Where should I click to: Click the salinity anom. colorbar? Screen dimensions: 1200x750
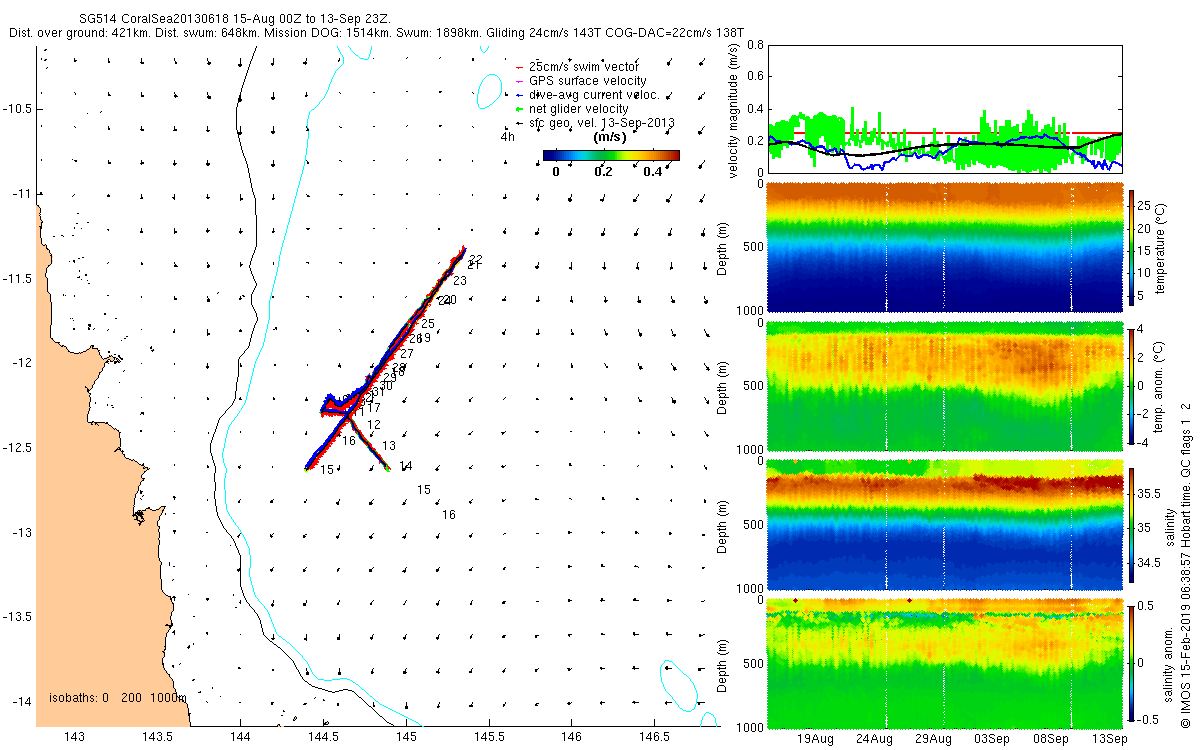1132,662
